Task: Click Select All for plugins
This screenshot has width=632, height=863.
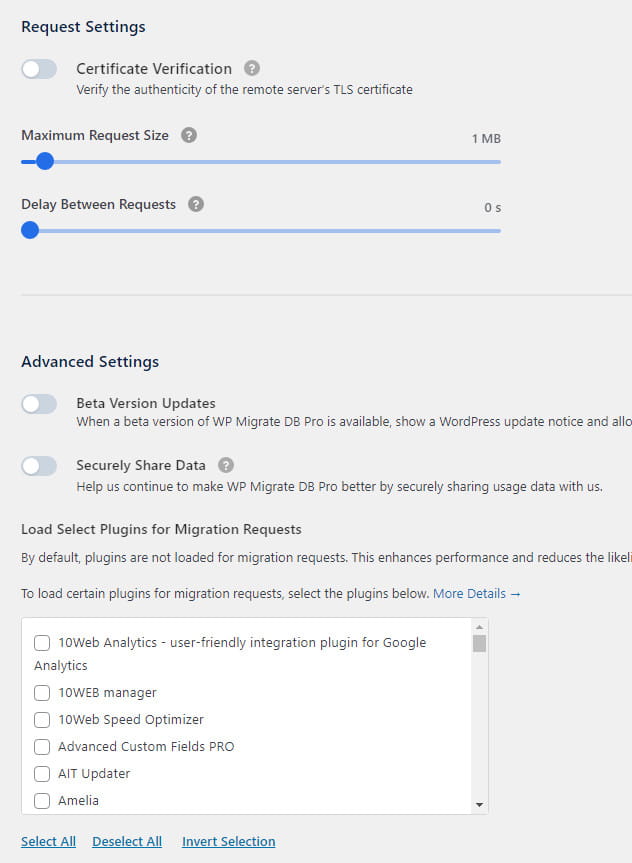Action: click(48, 841)
